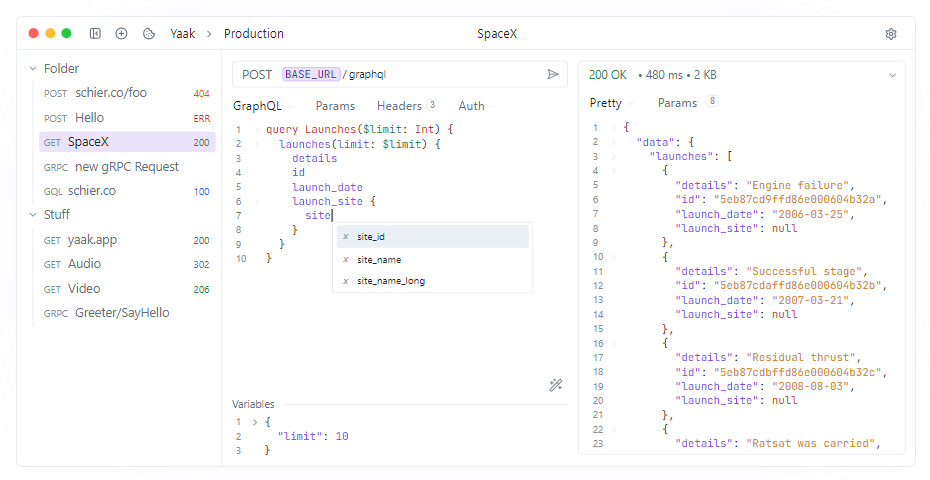
Task: Click the 200 OK status text
Action: coord(608,75)
